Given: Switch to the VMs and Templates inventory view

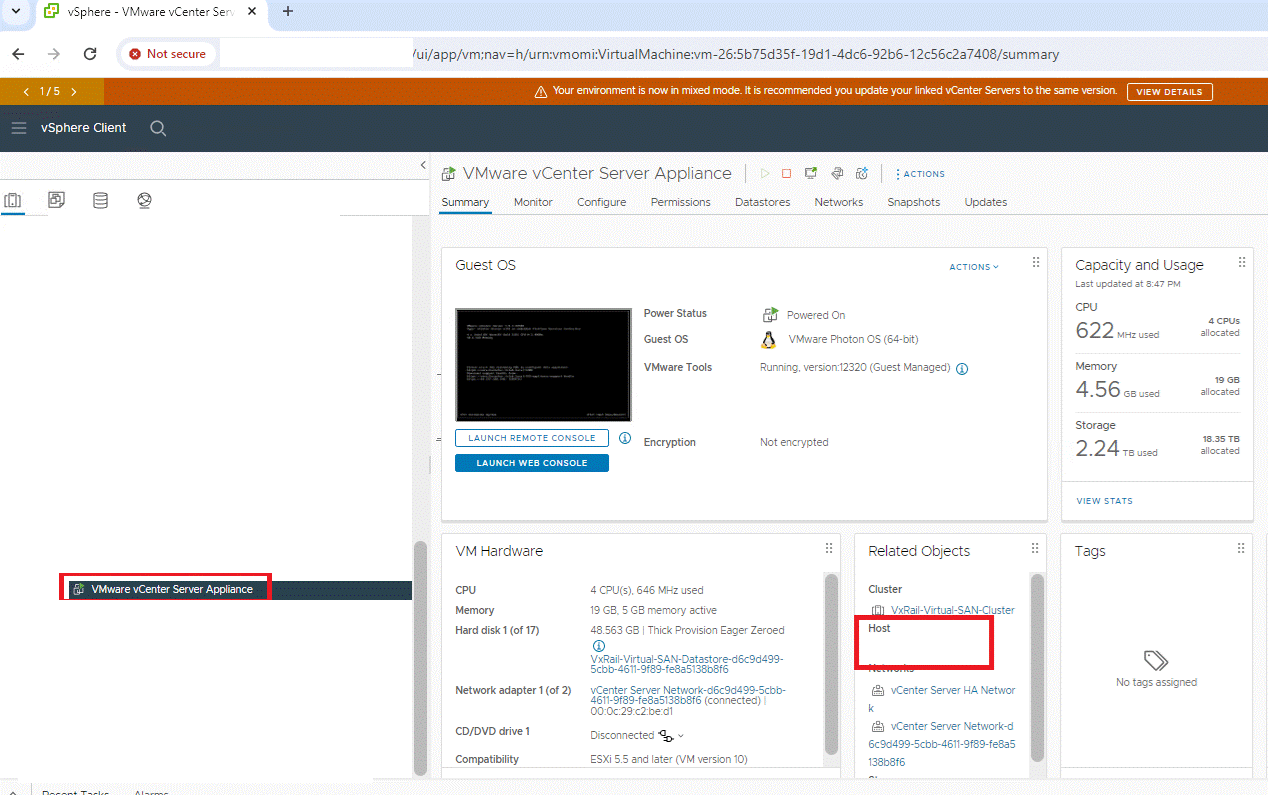Looking at the screenshot, I should tap(56, 200).
